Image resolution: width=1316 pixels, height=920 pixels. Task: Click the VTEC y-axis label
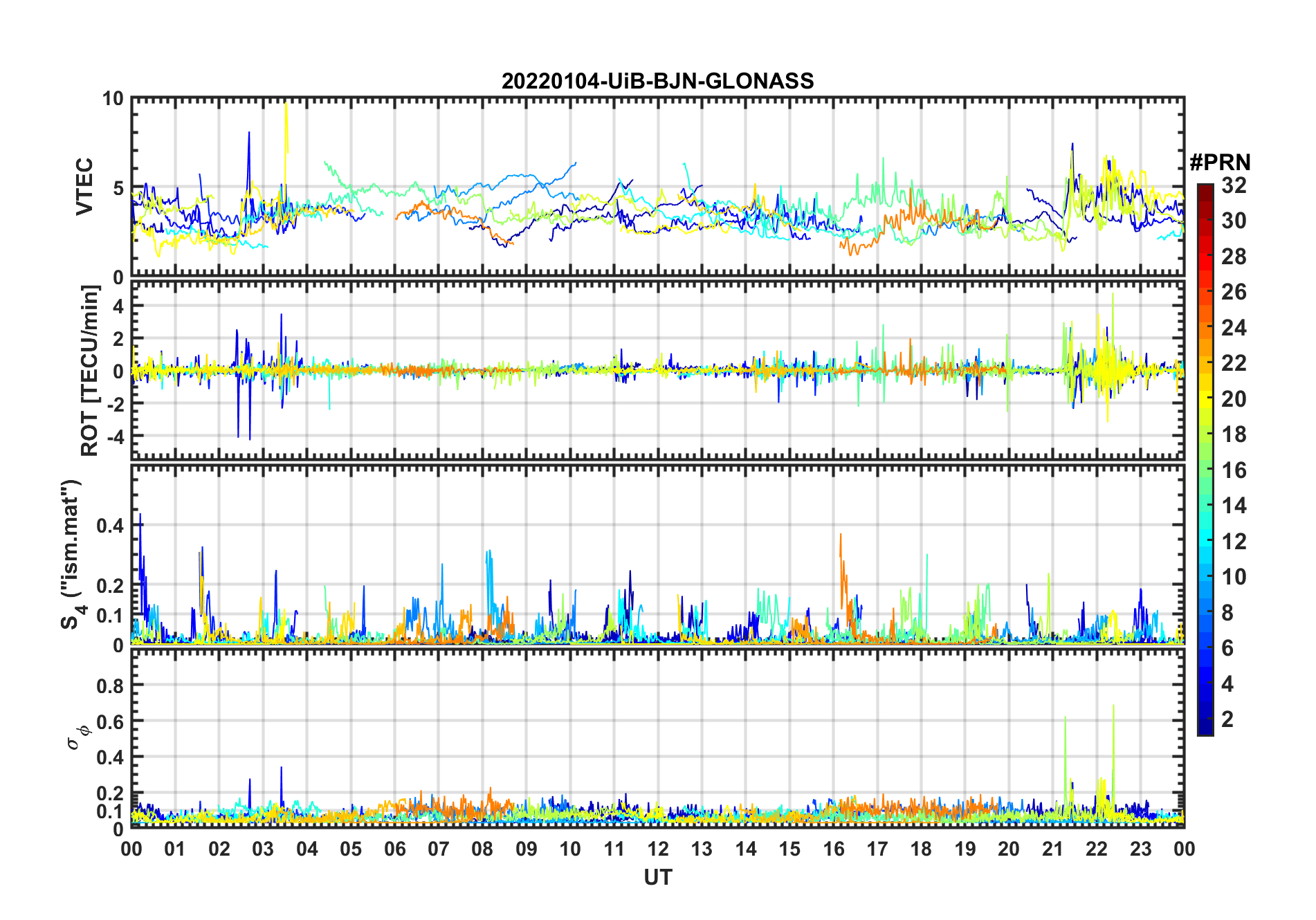click(84, 187)
